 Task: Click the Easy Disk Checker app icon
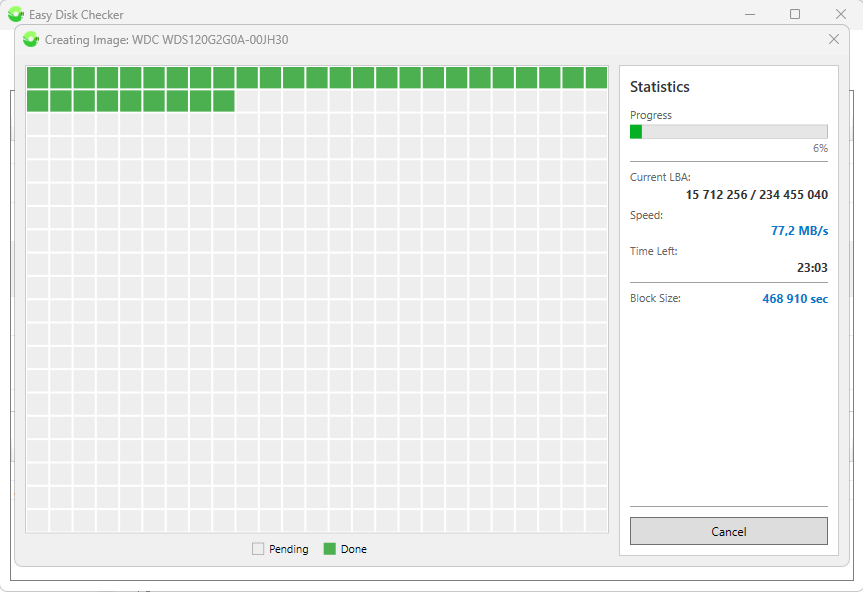coord(14,14)
